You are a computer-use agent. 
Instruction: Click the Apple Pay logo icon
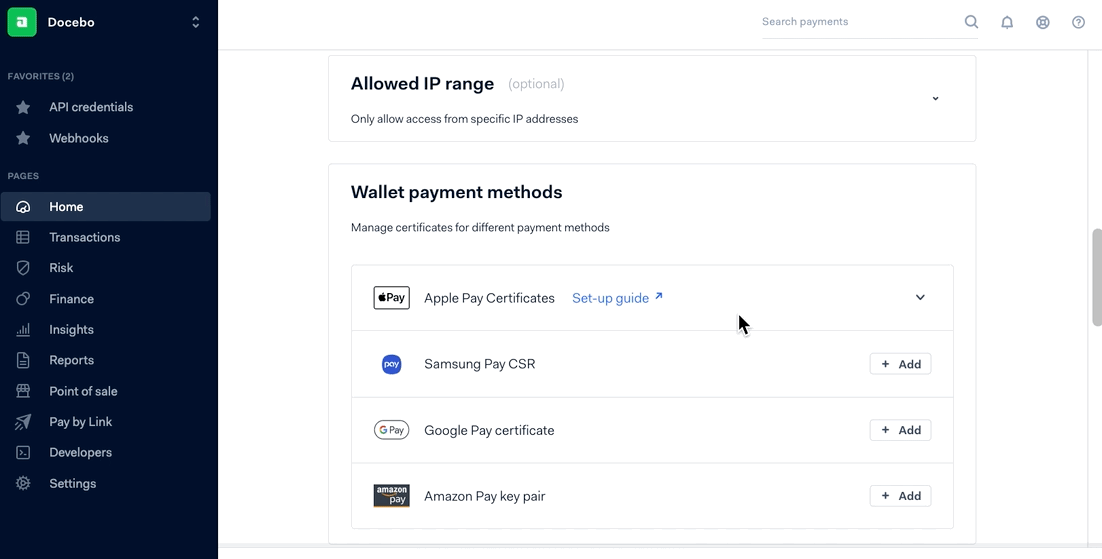tap(391, 298)
